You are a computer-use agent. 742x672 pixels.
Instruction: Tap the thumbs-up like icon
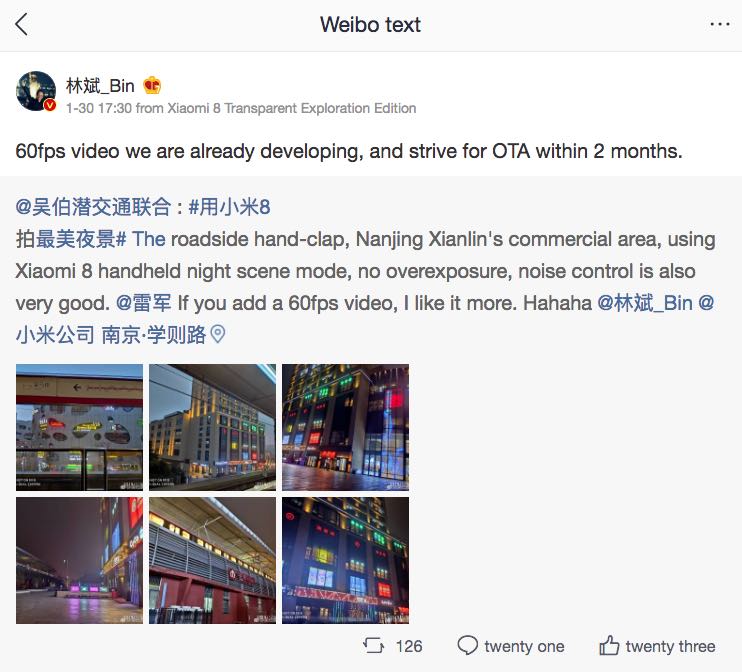[x=609, y=645]
